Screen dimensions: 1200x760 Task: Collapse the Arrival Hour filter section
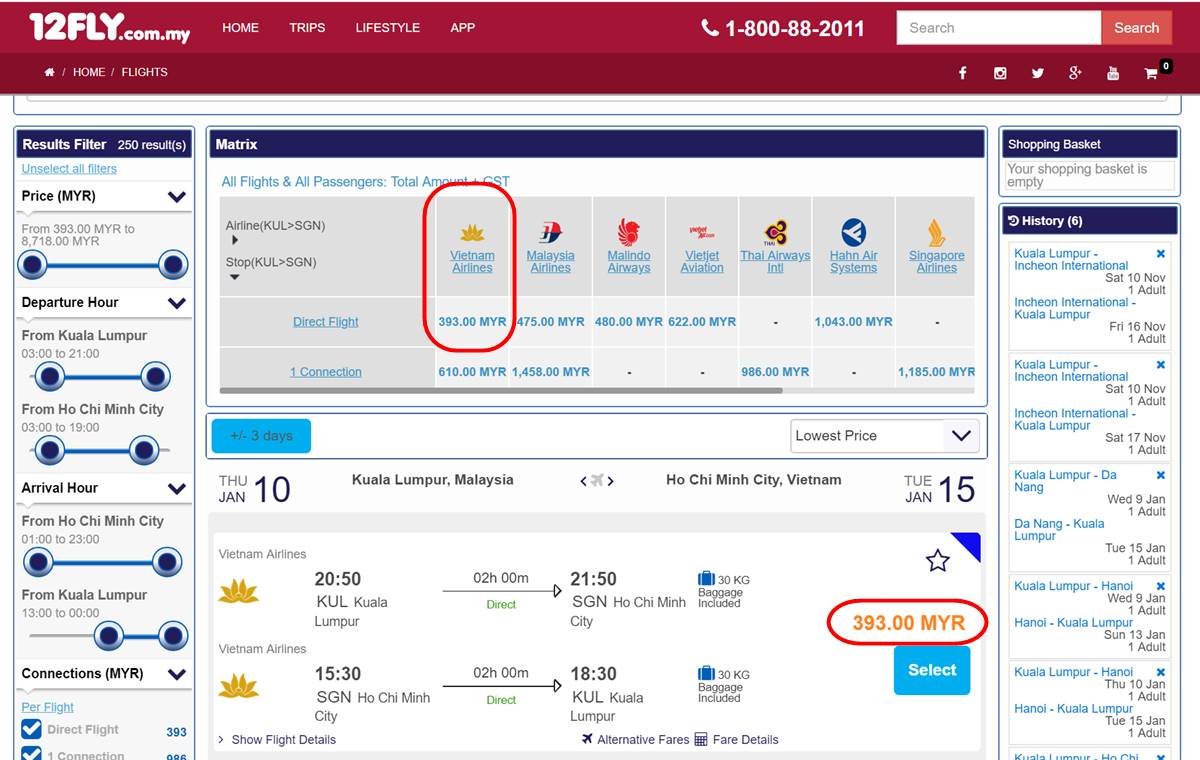click(x=177, y=489)
